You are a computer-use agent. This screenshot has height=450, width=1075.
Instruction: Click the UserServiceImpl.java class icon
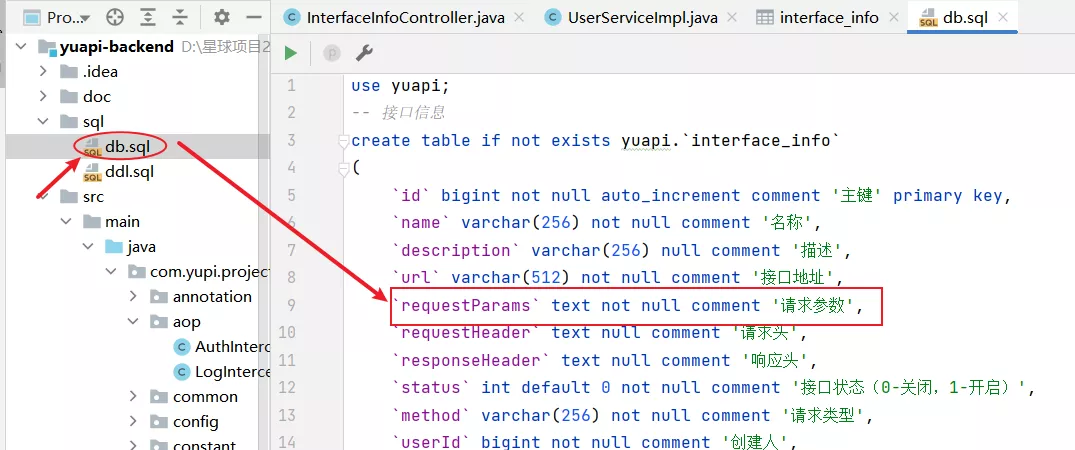553,18
